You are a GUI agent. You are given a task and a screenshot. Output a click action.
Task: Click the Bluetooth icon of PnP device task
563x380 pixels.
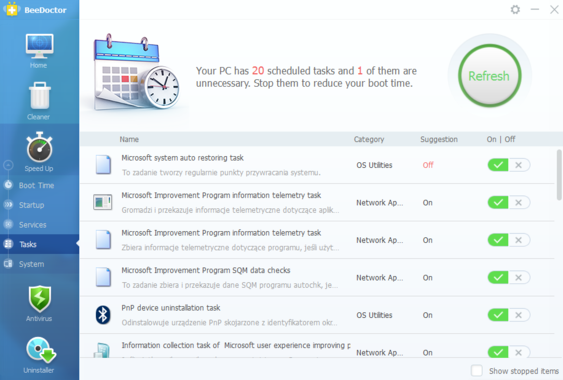[x=103, y=315]
